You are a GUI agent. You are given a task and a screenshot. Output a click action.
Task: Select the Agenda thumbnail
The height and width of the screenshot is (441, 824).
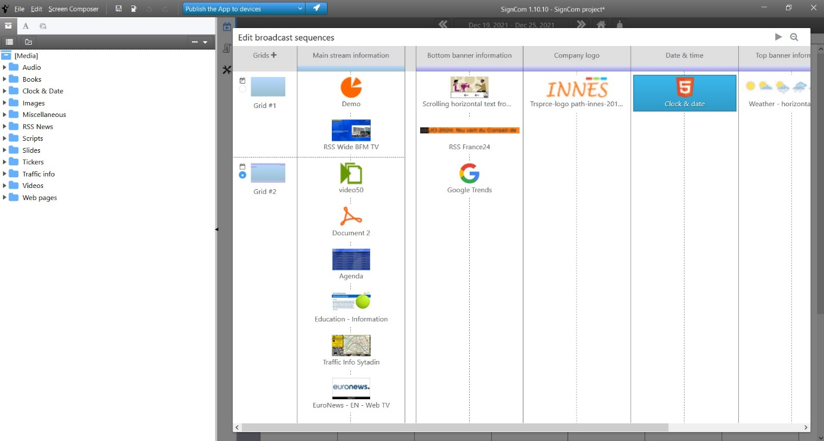coord(351,259)
